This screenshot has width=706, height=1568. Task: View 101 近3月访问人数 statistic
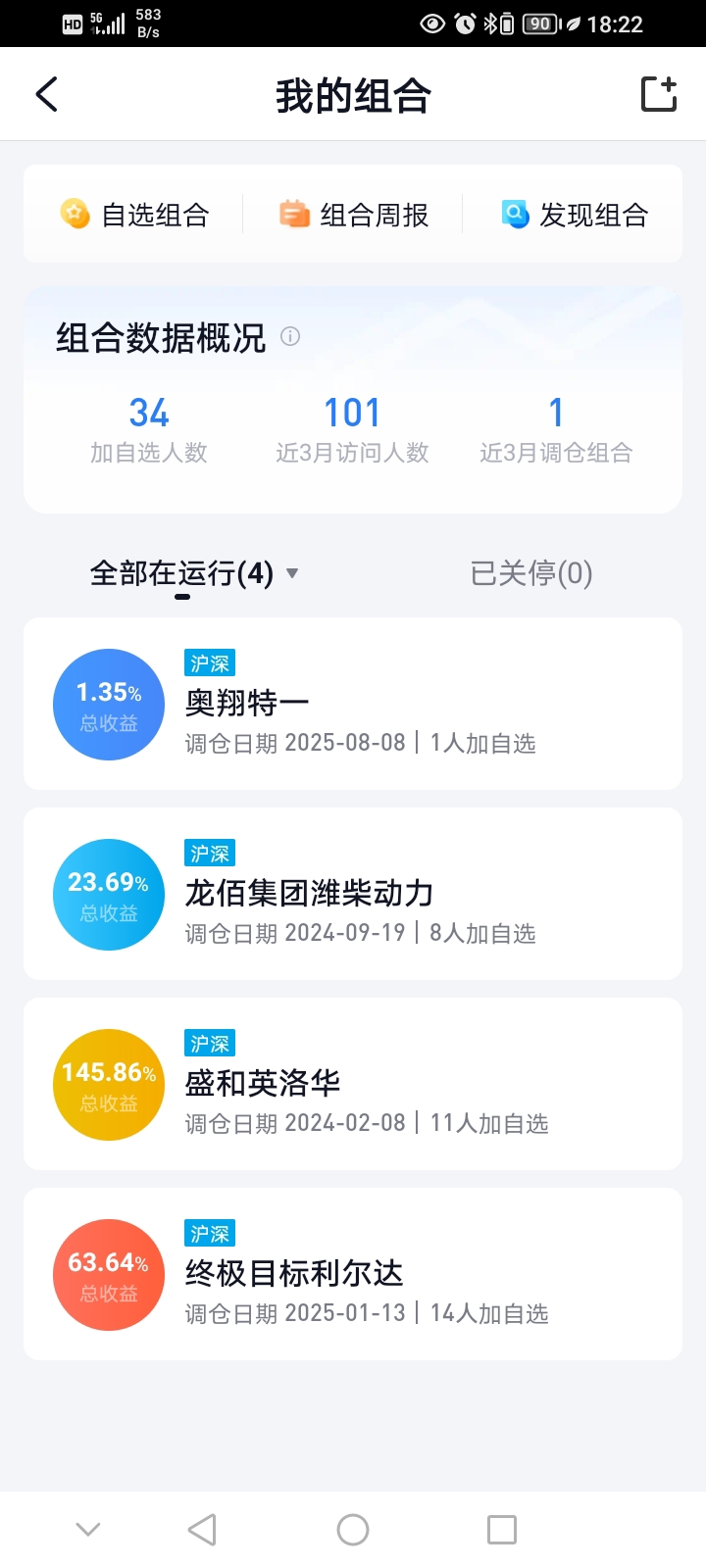coord(353,429)
